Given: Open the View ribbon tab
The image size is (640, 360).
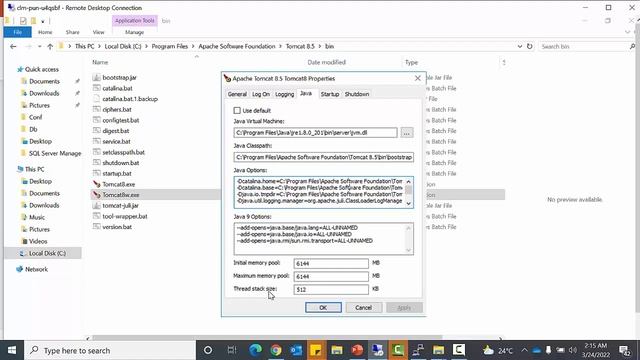Looking at the screenshot, I should click(x=98, y=32).
